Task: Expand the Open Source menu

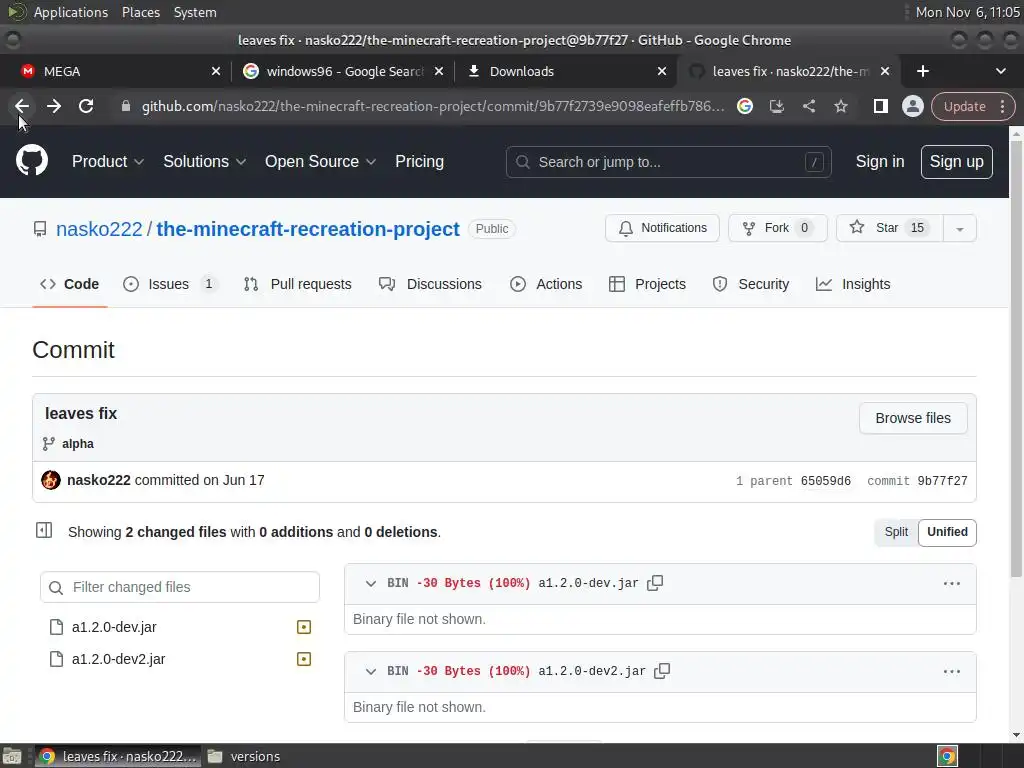Action: click(x=320, y=162)
